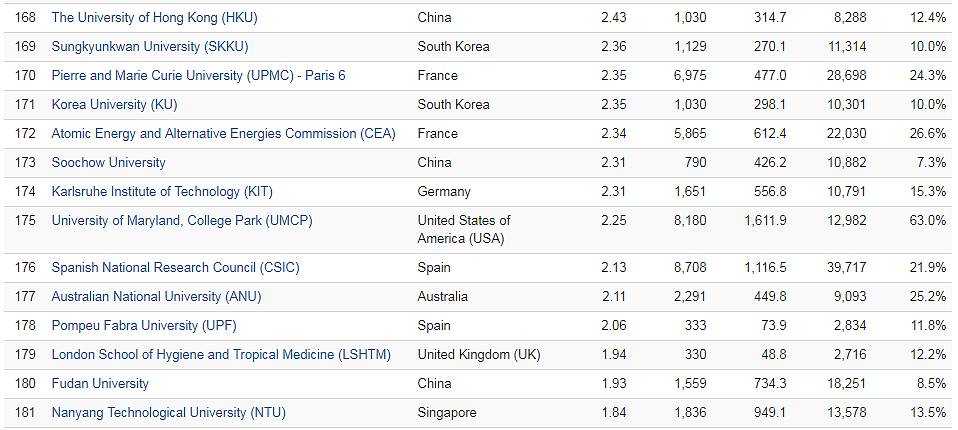The width and height of the screenshot is (958, 430).
Task: Click the 39,717 value in CSIC row
Action: click(846, 267)
